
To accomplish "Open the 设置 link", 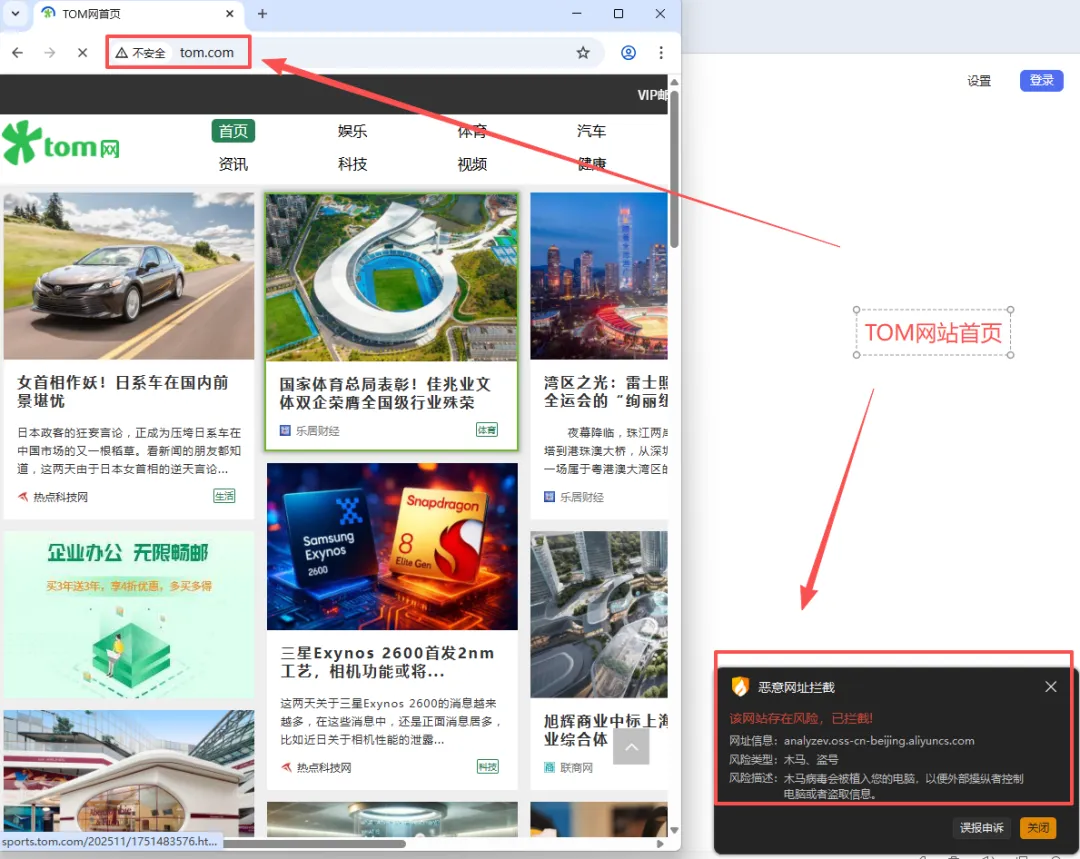I will (979, 81).
